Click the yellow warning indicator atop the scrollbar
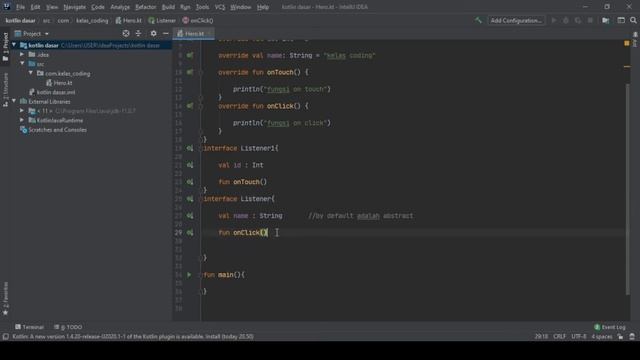The image size is (640, 360). [x=627, y=43]
